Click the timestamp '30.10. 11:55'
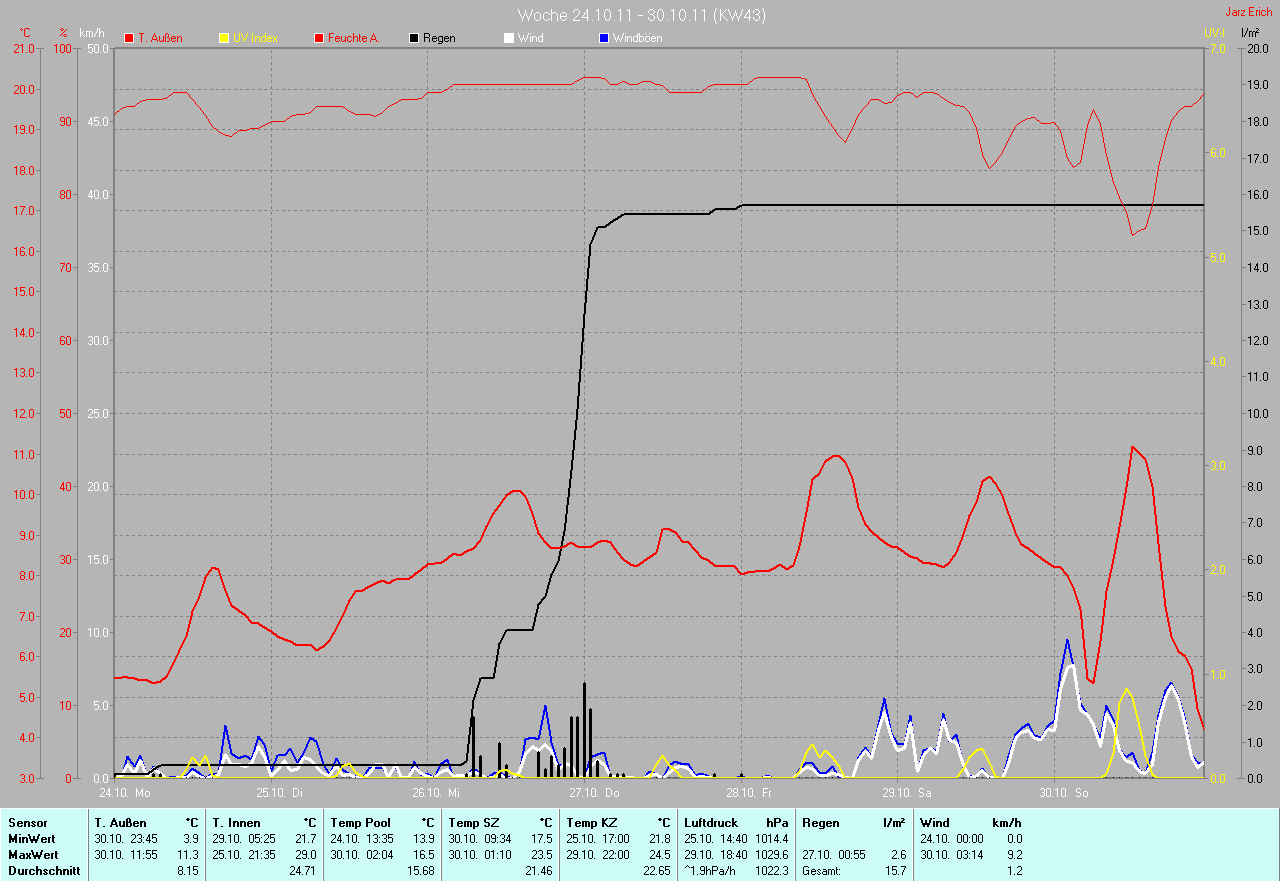The image size is (1280, 881). coord(126,855)
